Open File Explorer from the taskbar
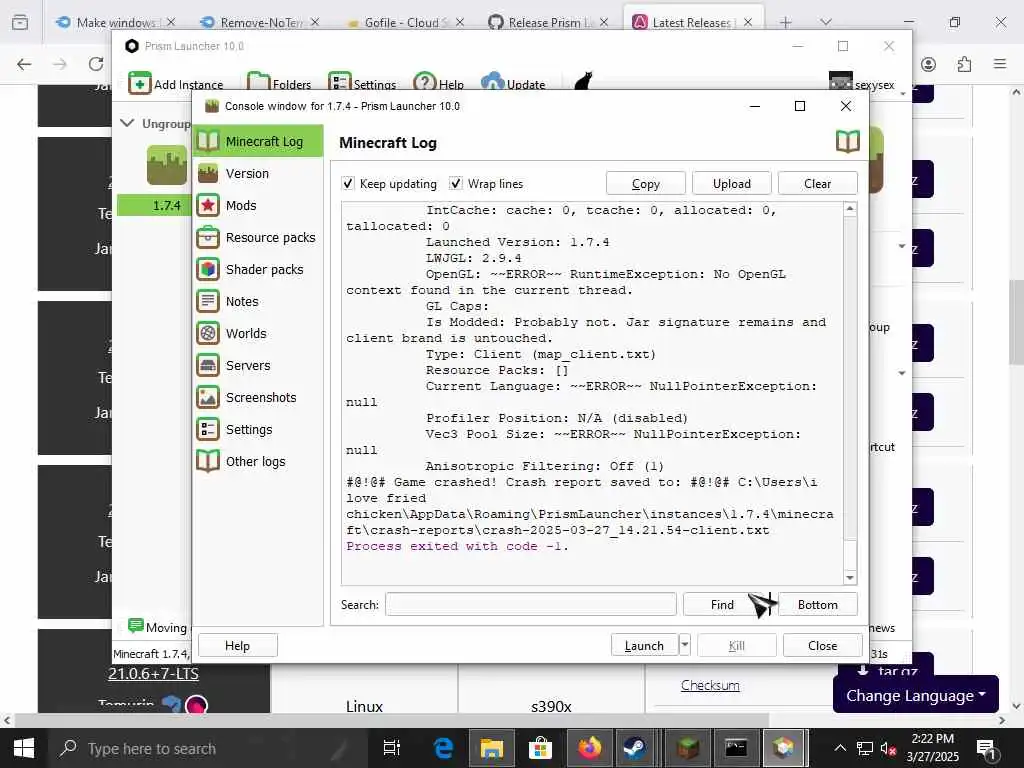Viewport: 1024px width, 768px height. click(x=491, y=748)
